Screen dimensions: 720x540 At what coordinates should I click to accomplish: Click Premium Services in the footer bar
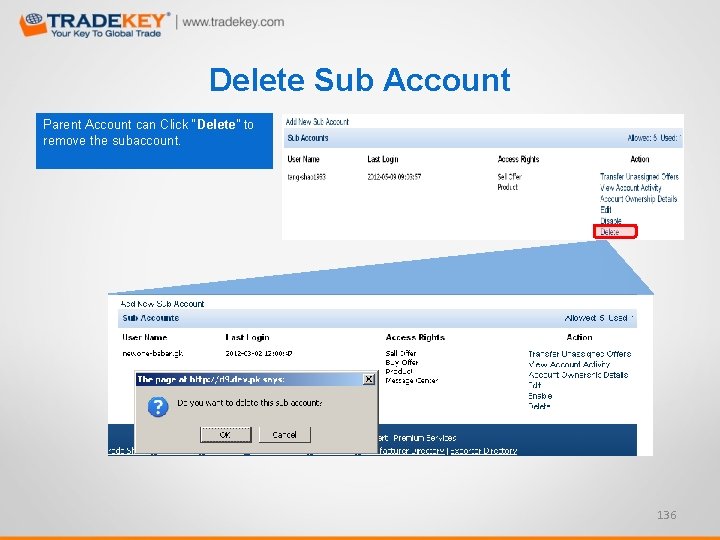tap(425, 438)
